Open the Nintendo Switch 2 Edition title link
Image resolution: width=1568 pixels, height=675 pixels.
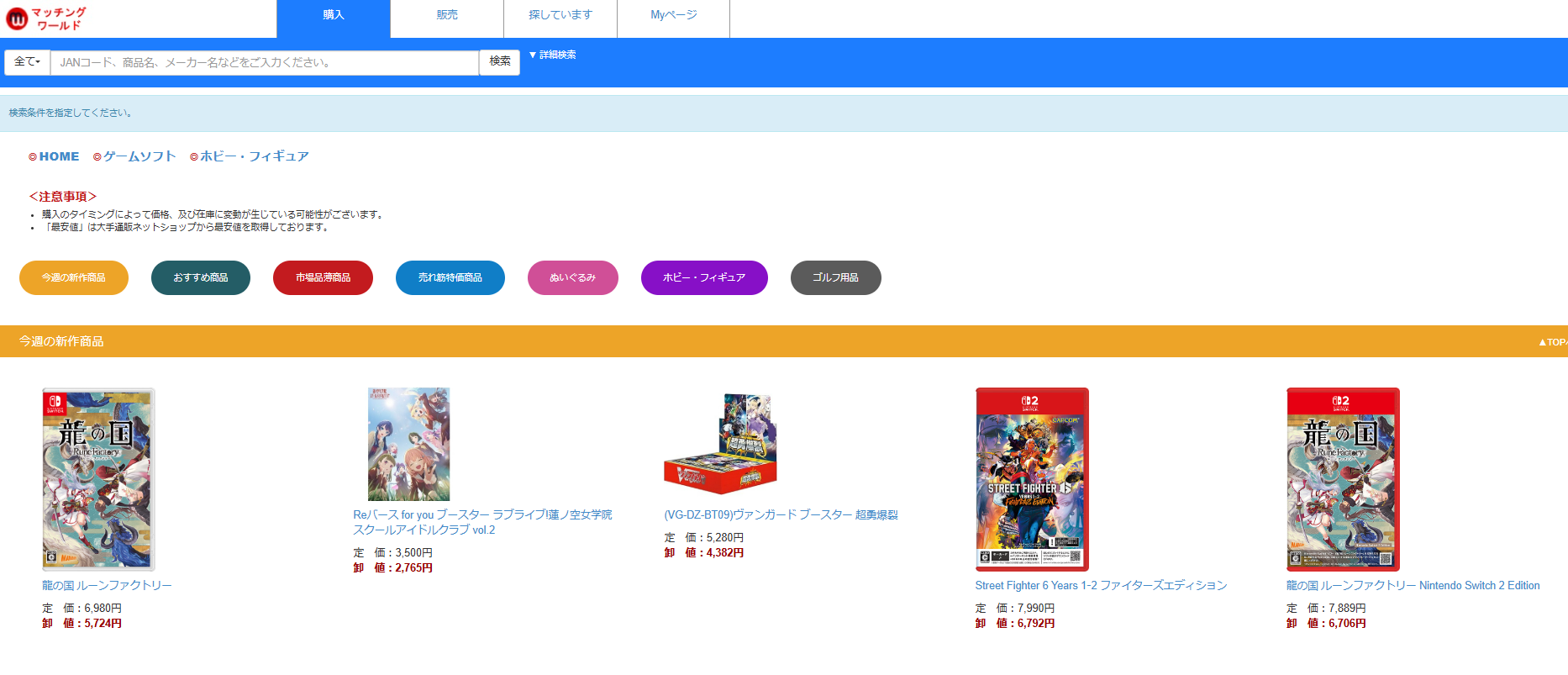tap(1413, 586)
